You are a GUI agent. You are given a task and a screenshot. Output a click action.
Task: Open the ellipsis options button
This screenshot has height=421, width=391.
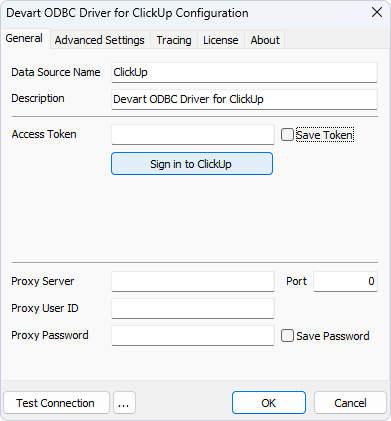[124, 403]
